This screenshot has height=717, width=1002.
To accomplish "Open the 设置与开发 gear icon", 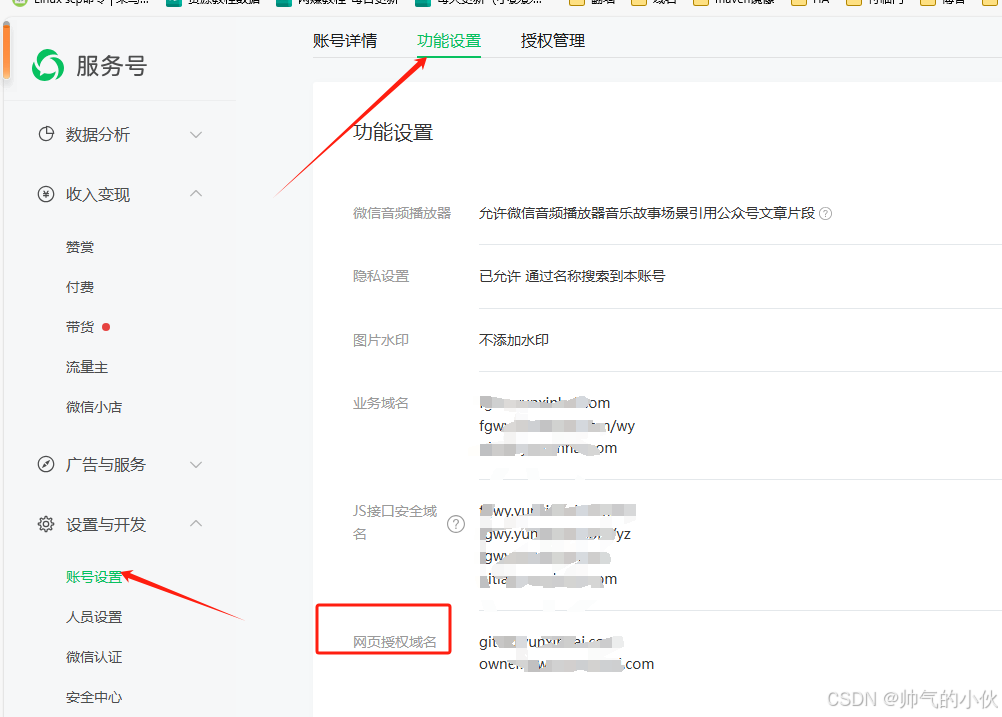I will click(x=45, y=523).
